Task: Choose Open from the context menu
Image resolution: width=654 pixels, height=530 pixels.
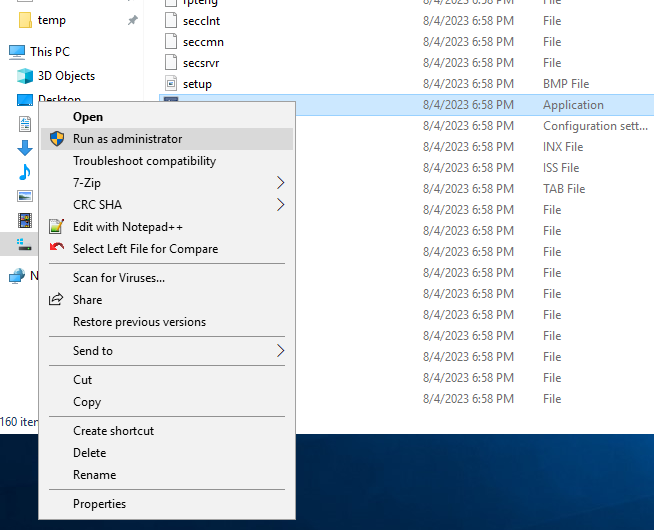Action: [167, 117]
